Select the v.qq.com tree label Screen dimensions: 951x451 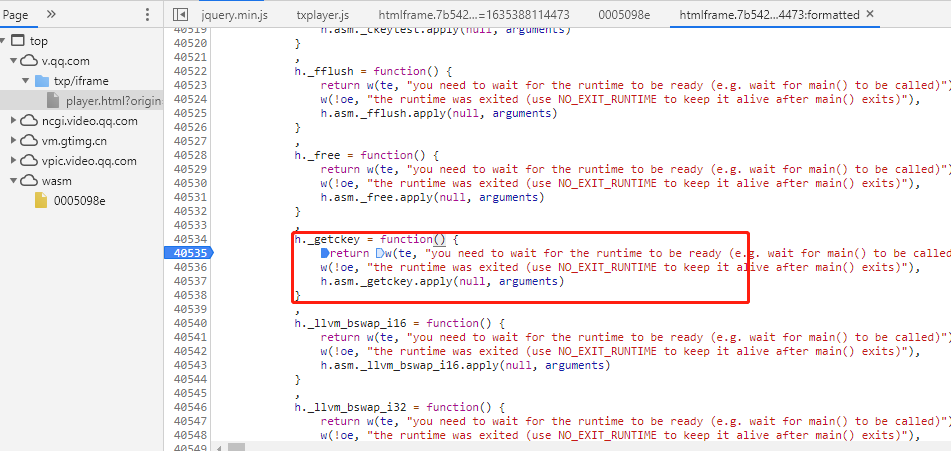pyautogui.click(x=64, y=61)
